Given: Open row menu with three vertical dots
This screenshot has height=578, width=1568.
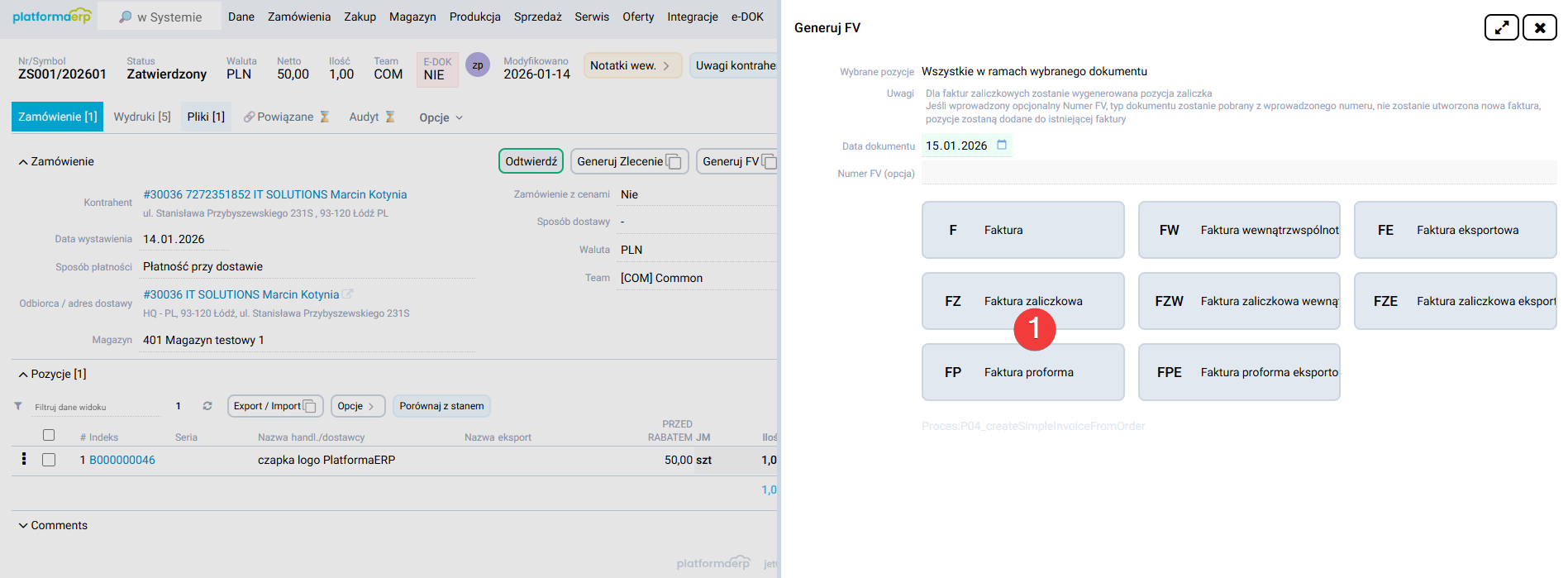Looking at the screenshot, I should coord(24,459).
